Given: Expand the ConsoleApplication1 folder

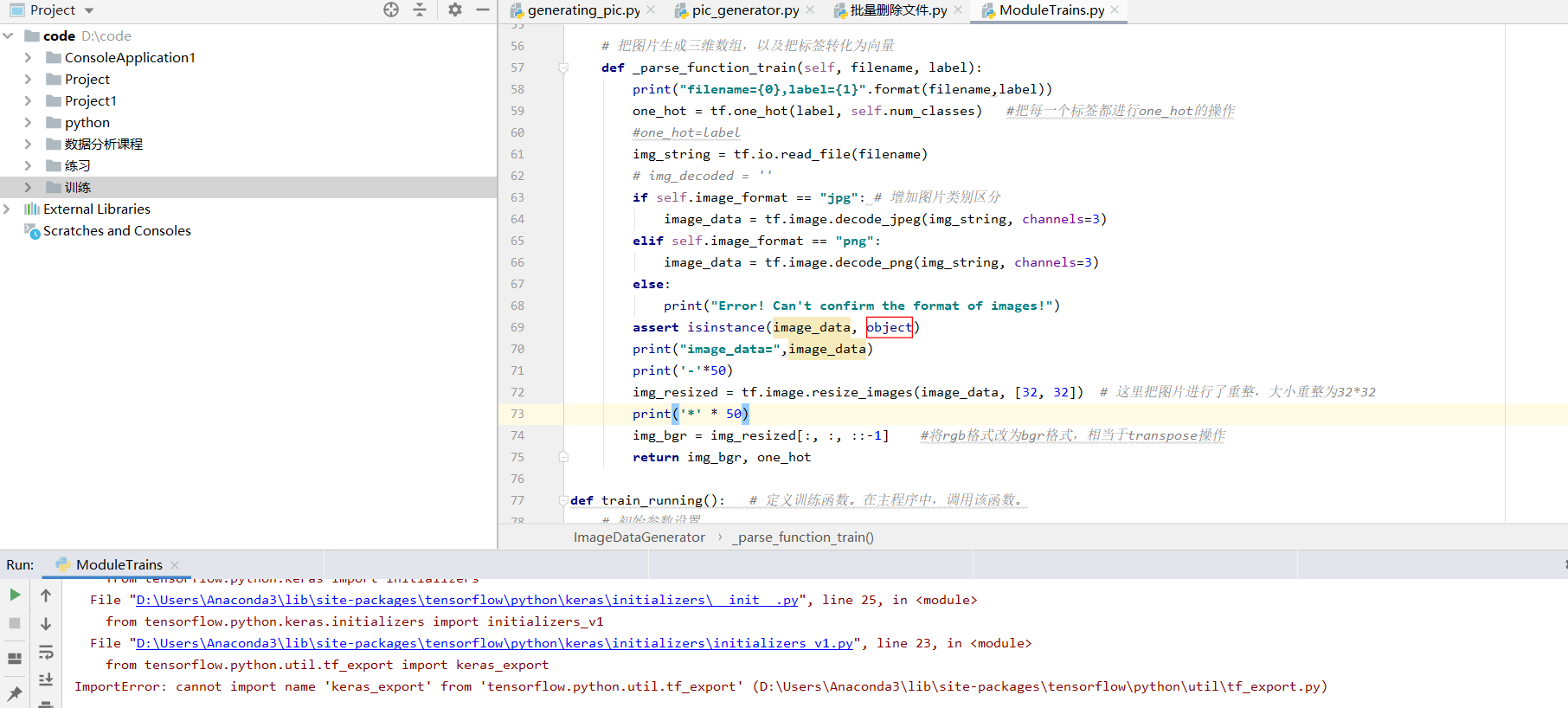Looking at the screenshot, I should click(x=28, y=57).
